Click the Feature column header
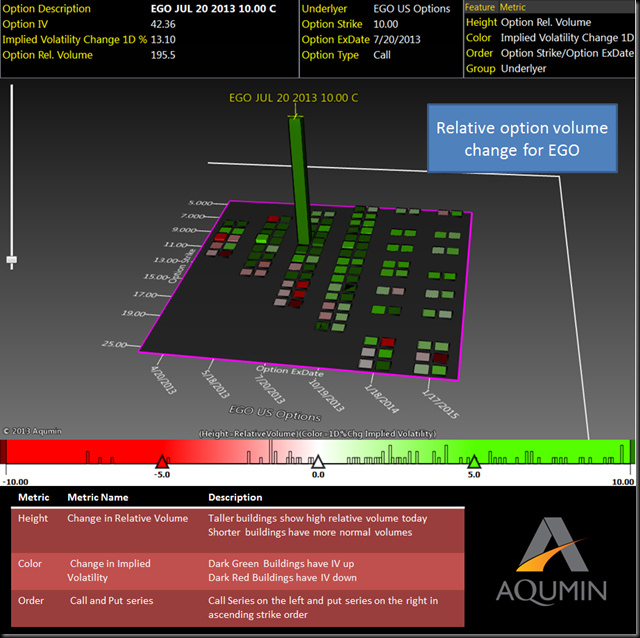 click(x=480, y=7)
